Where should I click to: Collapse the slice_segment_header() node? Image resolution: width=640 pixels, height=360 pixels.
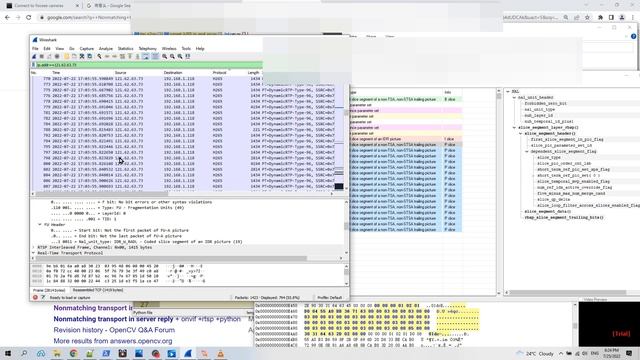pos(520,133)
